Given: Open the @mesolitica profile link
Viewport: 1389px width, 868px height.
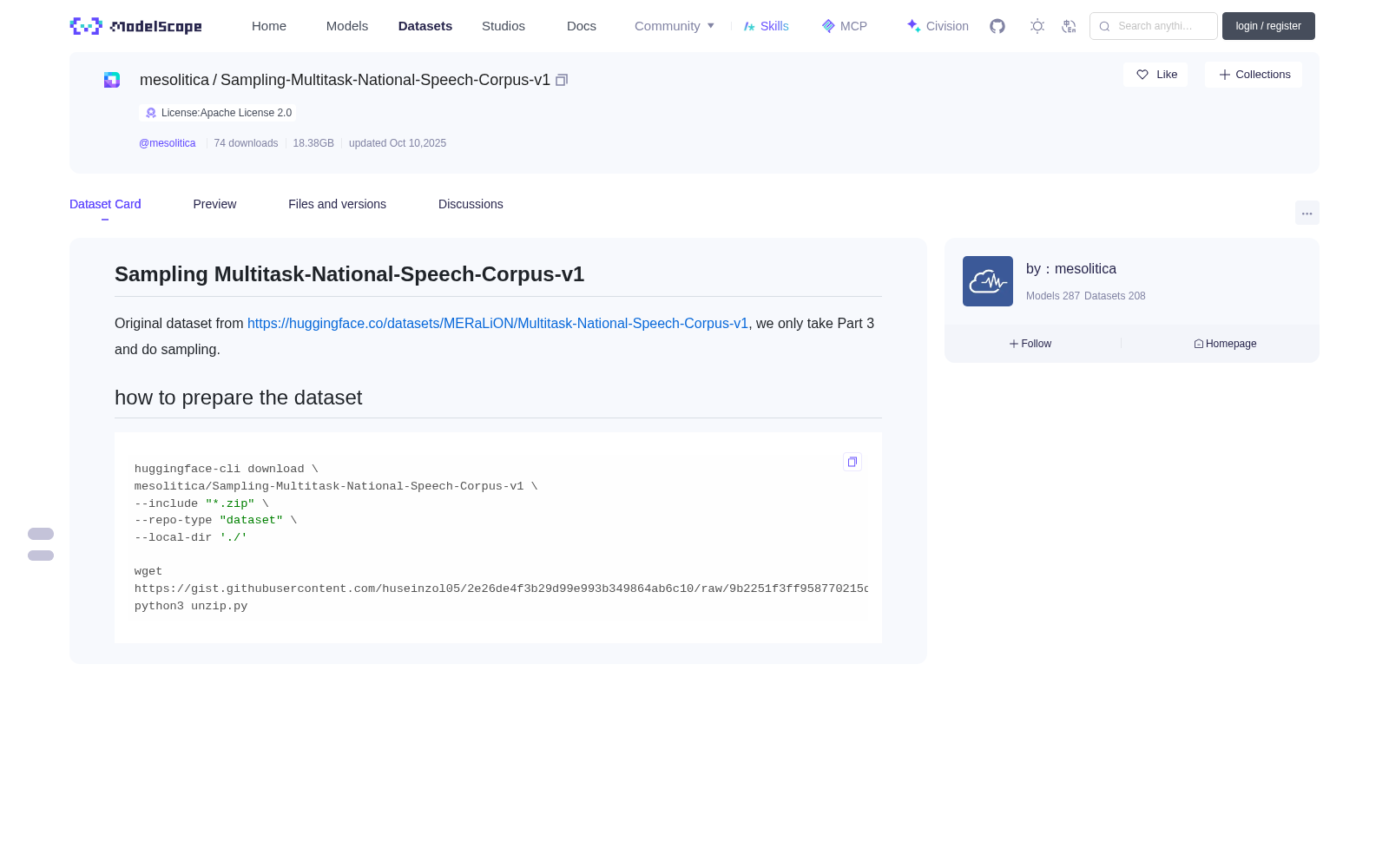Looking at the screenshot, I should click(168, 143).
